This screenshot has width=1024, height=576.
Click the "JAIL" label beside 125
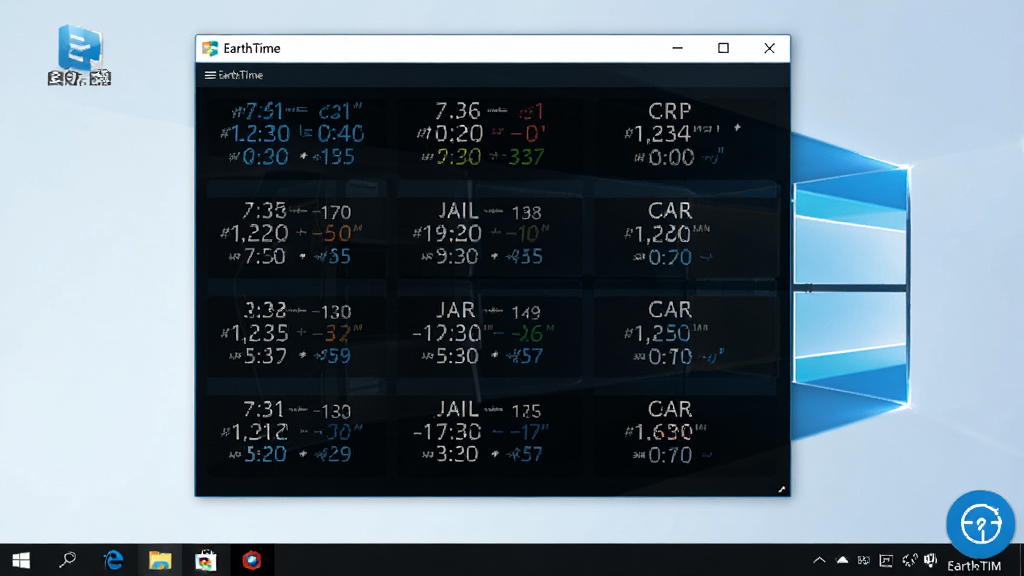point(458,409)
